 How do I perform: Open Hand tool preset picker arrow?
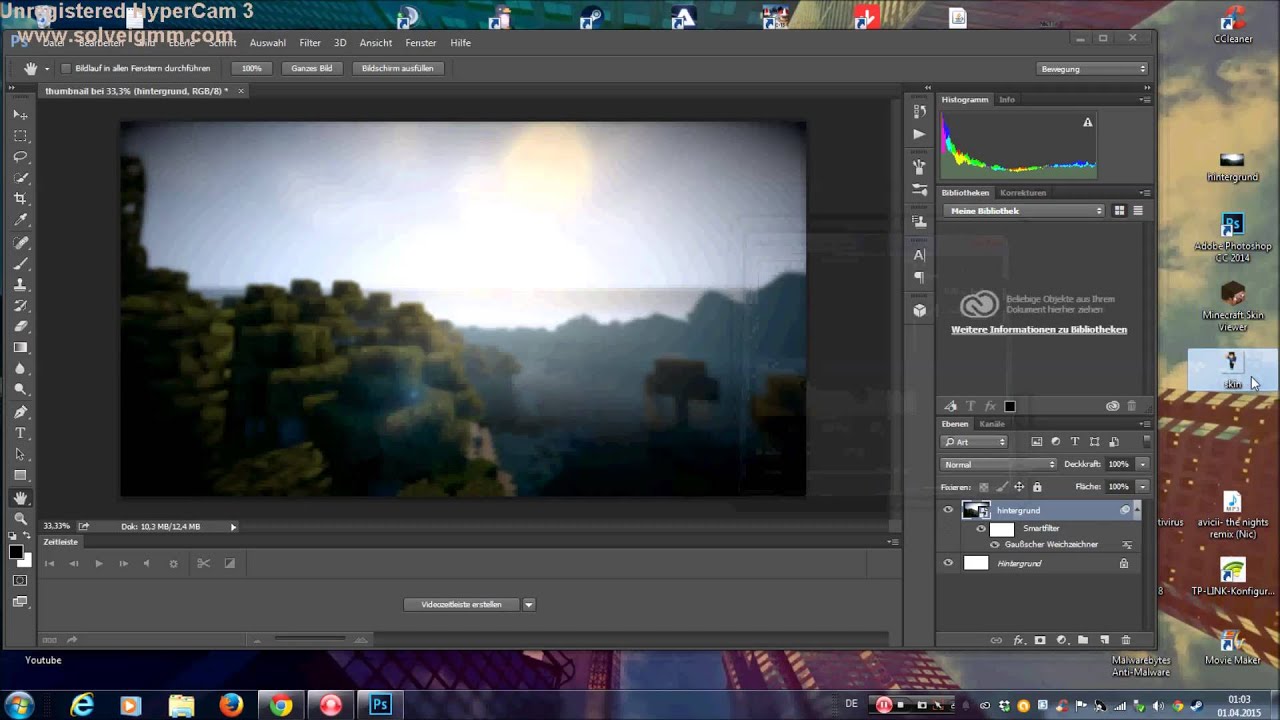[x=45, y=69]
